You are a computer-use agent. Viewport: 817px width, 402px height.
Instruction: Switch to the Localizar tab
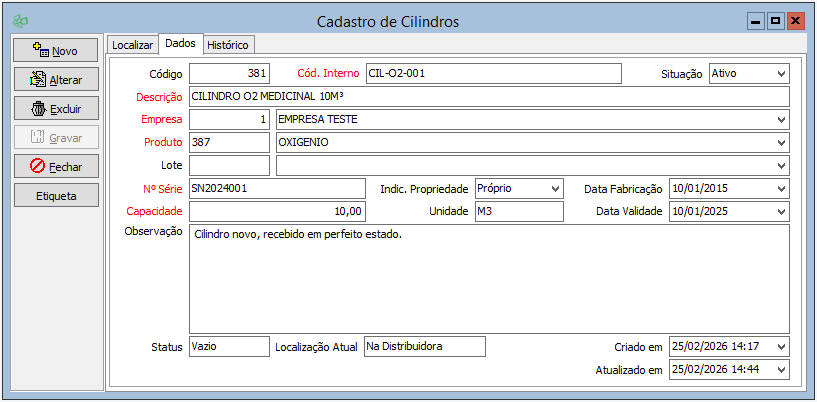click(x=132, y=45)
